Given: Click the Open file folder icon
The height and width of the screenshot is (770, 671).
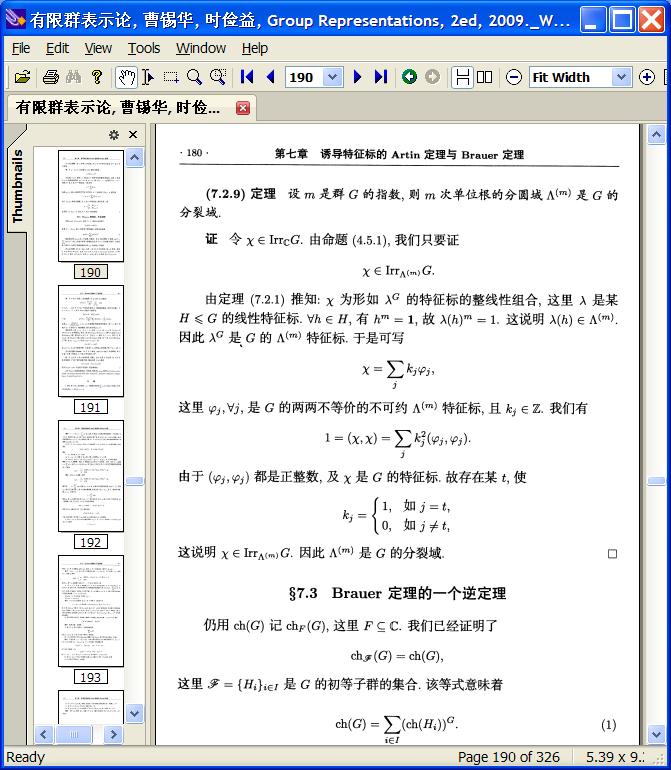Looking at the screenshot, I should point(22,77).
